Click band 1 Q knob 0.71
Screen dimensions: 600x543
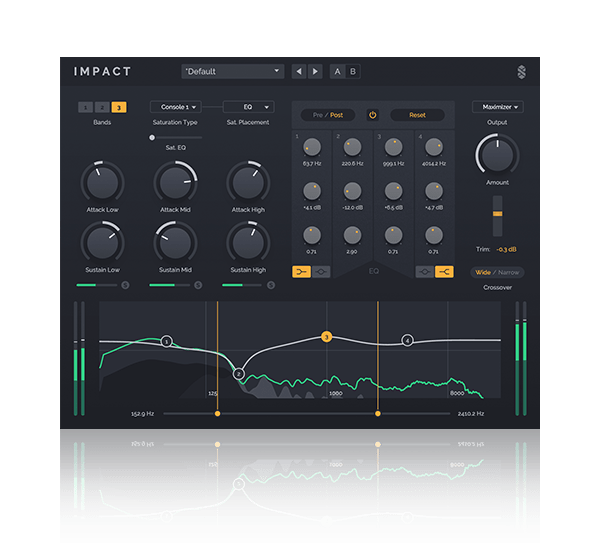[312, 235]
